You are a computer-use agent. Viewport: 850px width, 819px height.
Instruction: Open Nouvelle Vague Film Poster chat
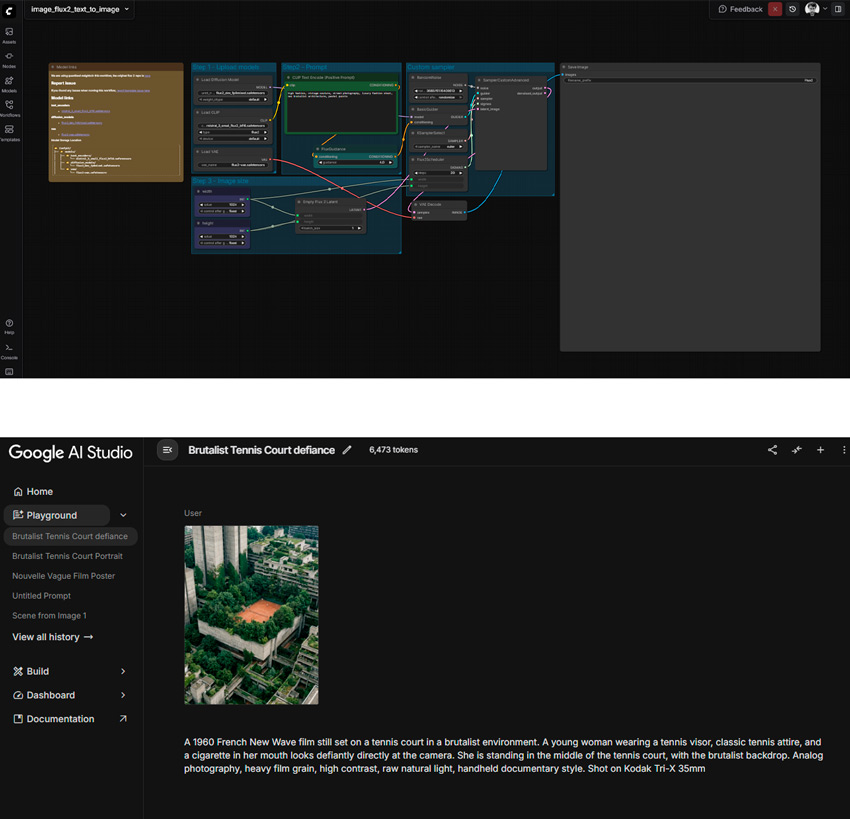click(x=63, y=576)
